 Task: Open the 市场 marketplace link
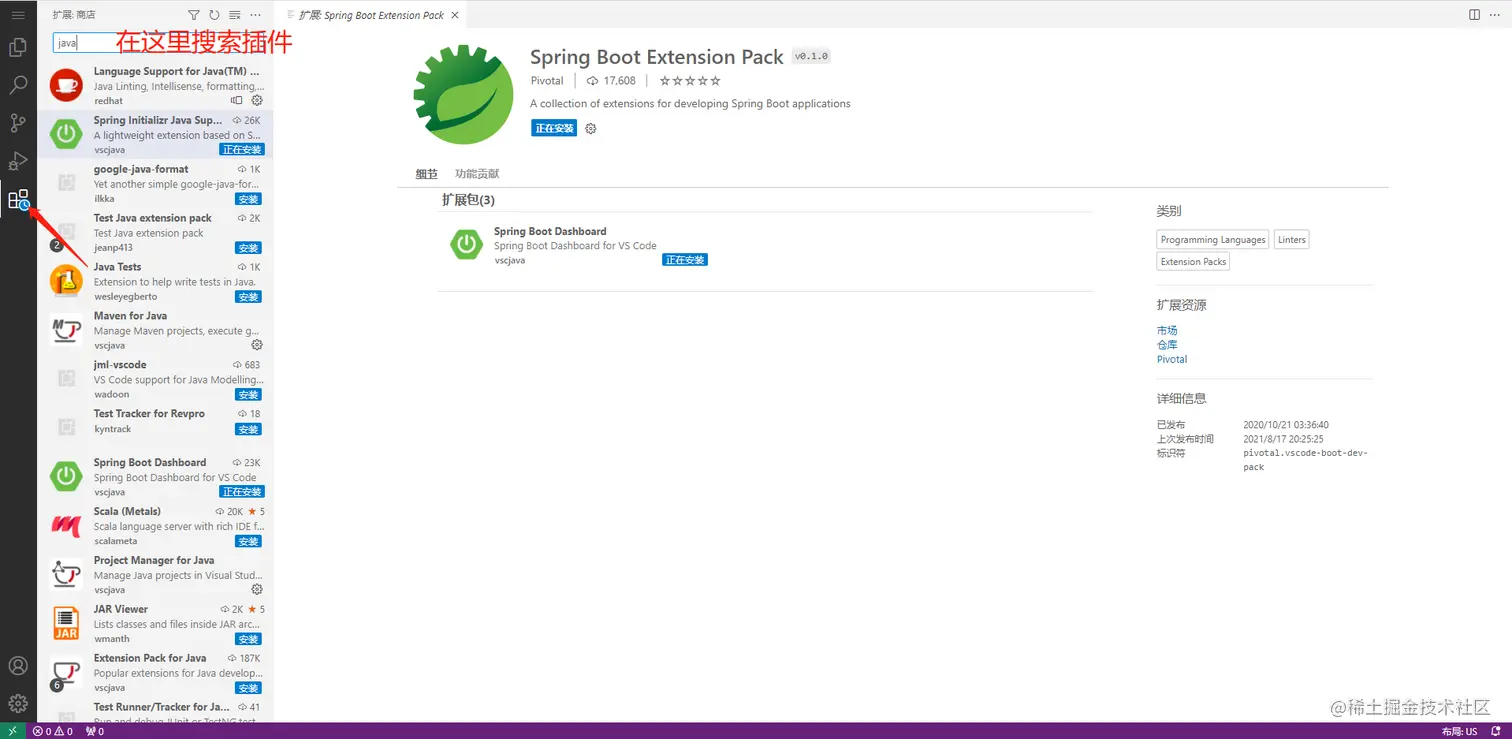click(x=1167, y=330)
